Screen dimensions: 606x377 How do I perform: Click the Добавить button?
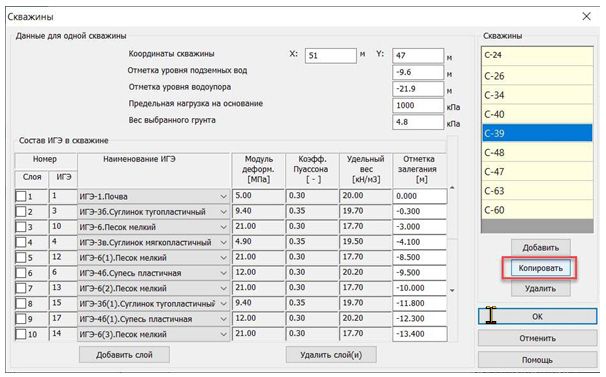(540, 247)
